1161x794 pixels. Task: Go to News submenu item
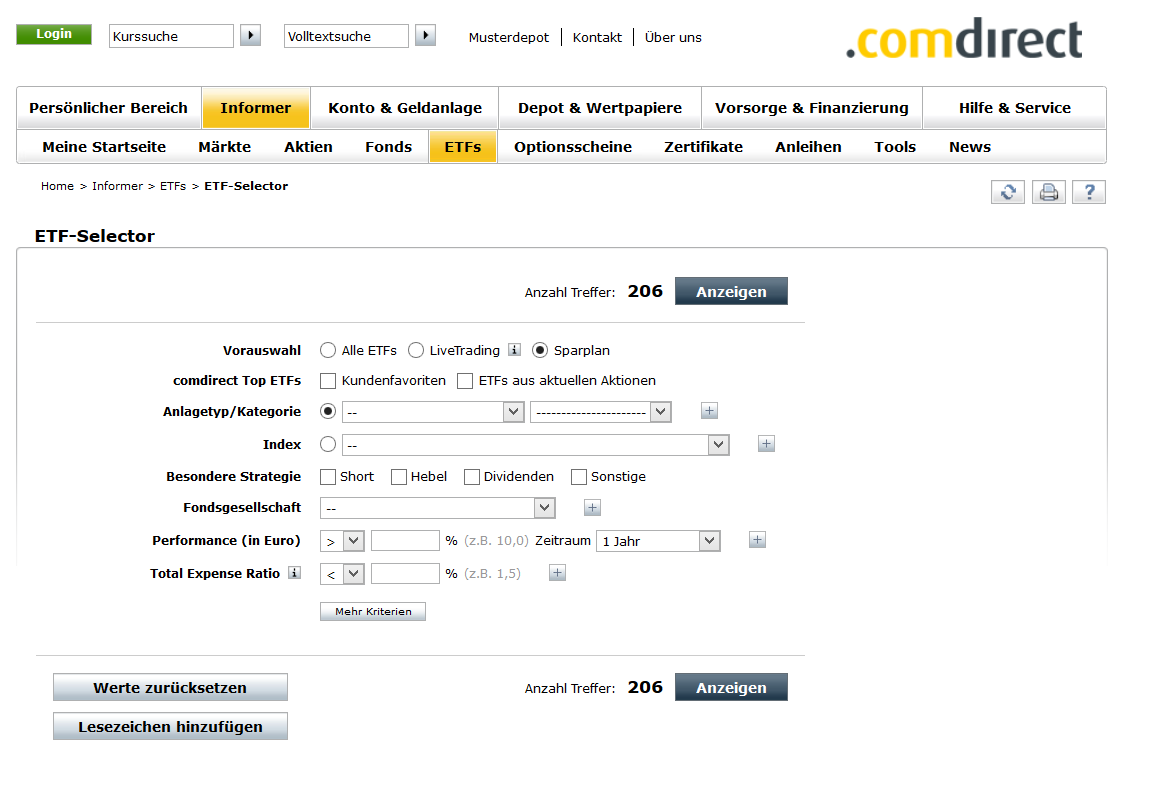coord(970,147)
